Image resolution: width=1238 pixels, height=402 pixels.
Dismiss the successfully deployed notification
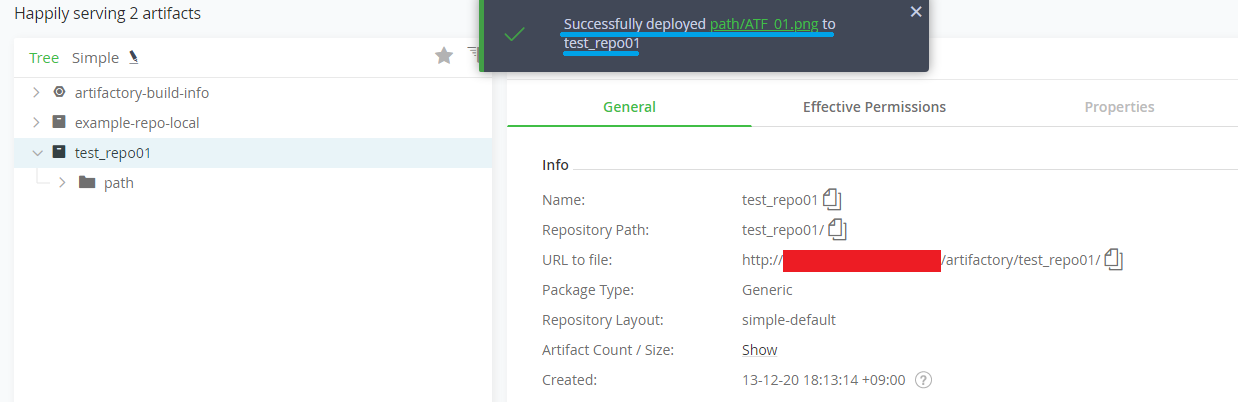[916, 11]
